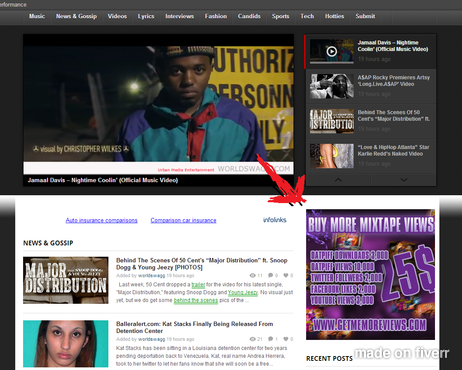
Task: Open A$AP Rocky Premieres Artsy video title
Action: pos(394,81)
